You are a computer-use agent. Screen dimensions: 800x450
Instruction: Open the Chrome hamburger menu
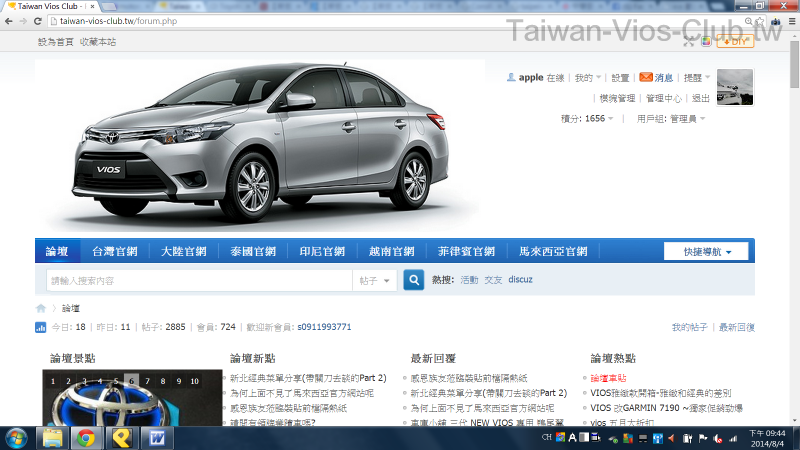point(792,21)
